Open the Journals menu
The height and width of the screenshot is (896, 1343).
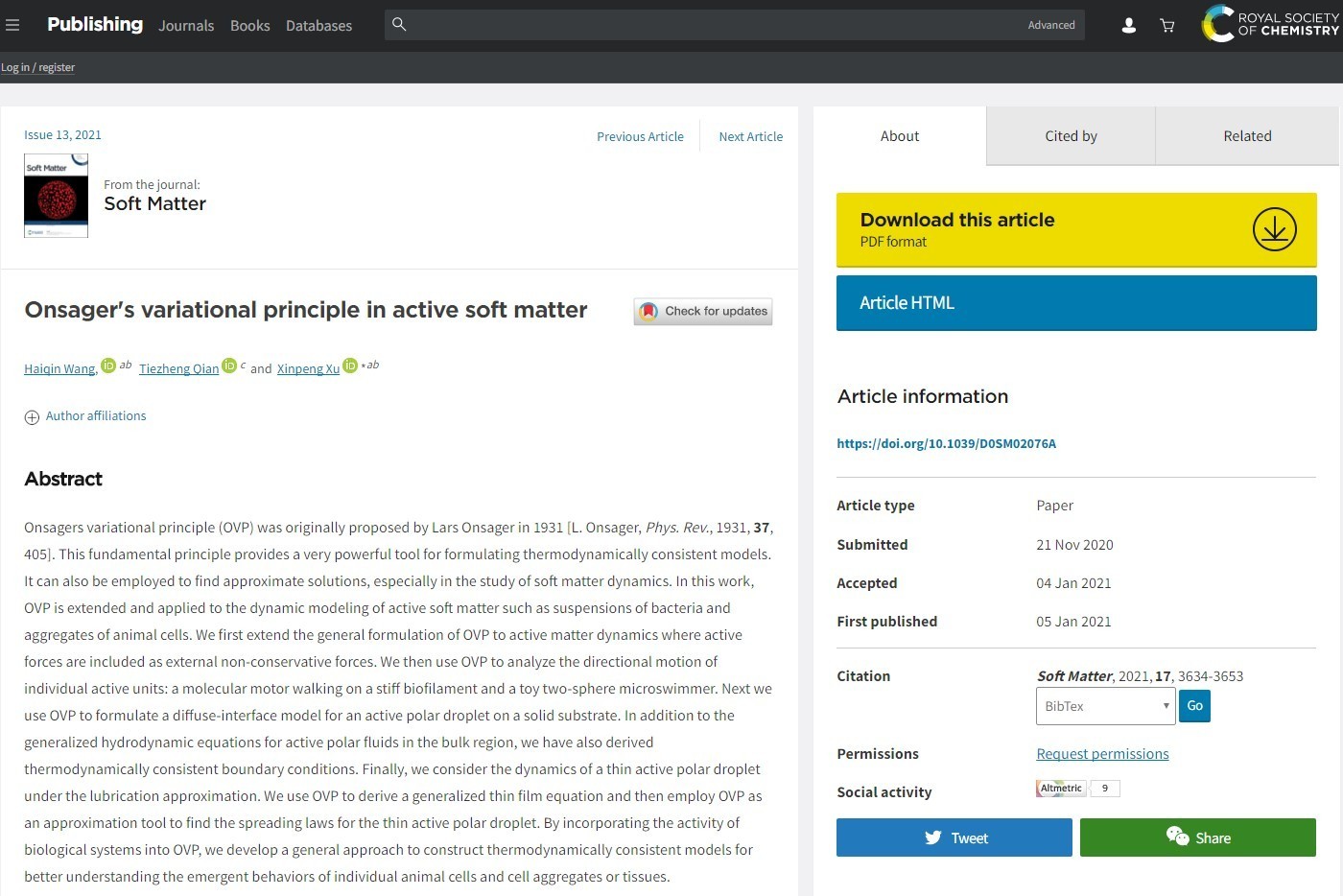186,26
